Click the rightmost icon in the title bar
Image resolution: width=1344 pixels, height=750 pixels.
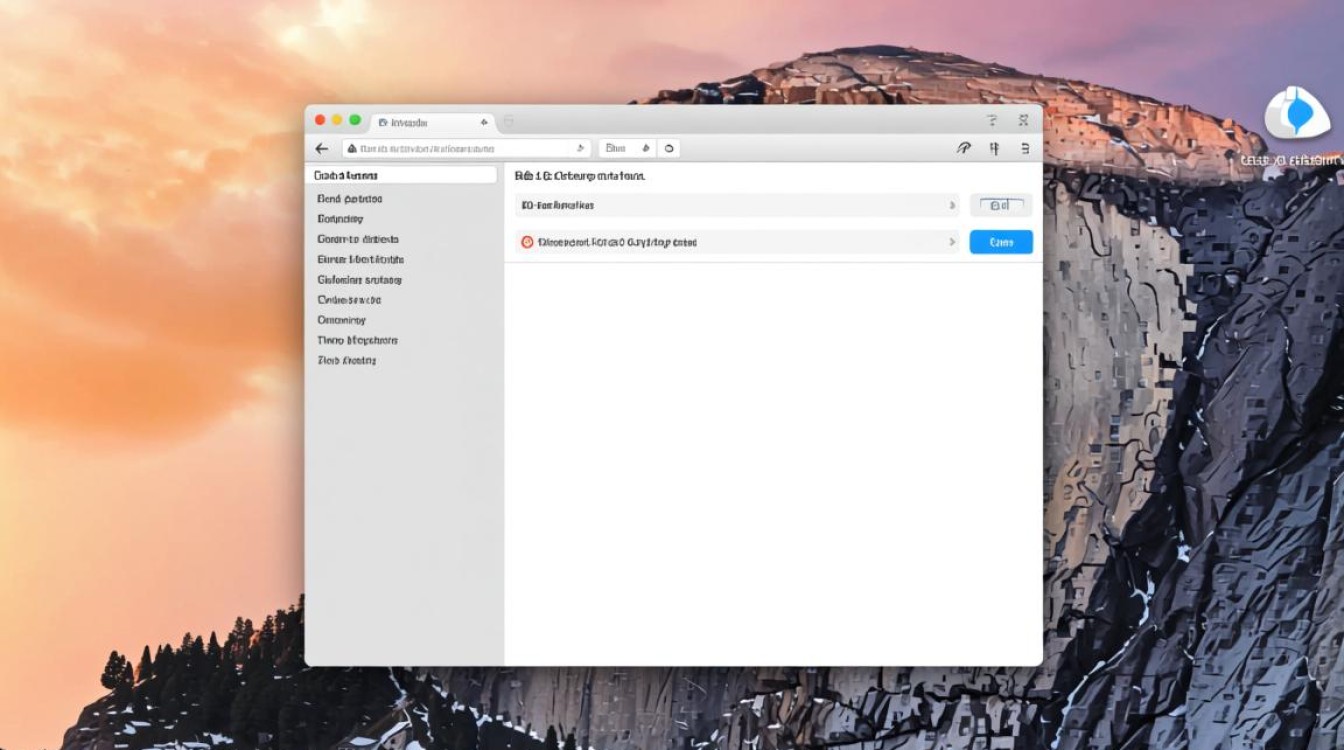coord(1023,120)
